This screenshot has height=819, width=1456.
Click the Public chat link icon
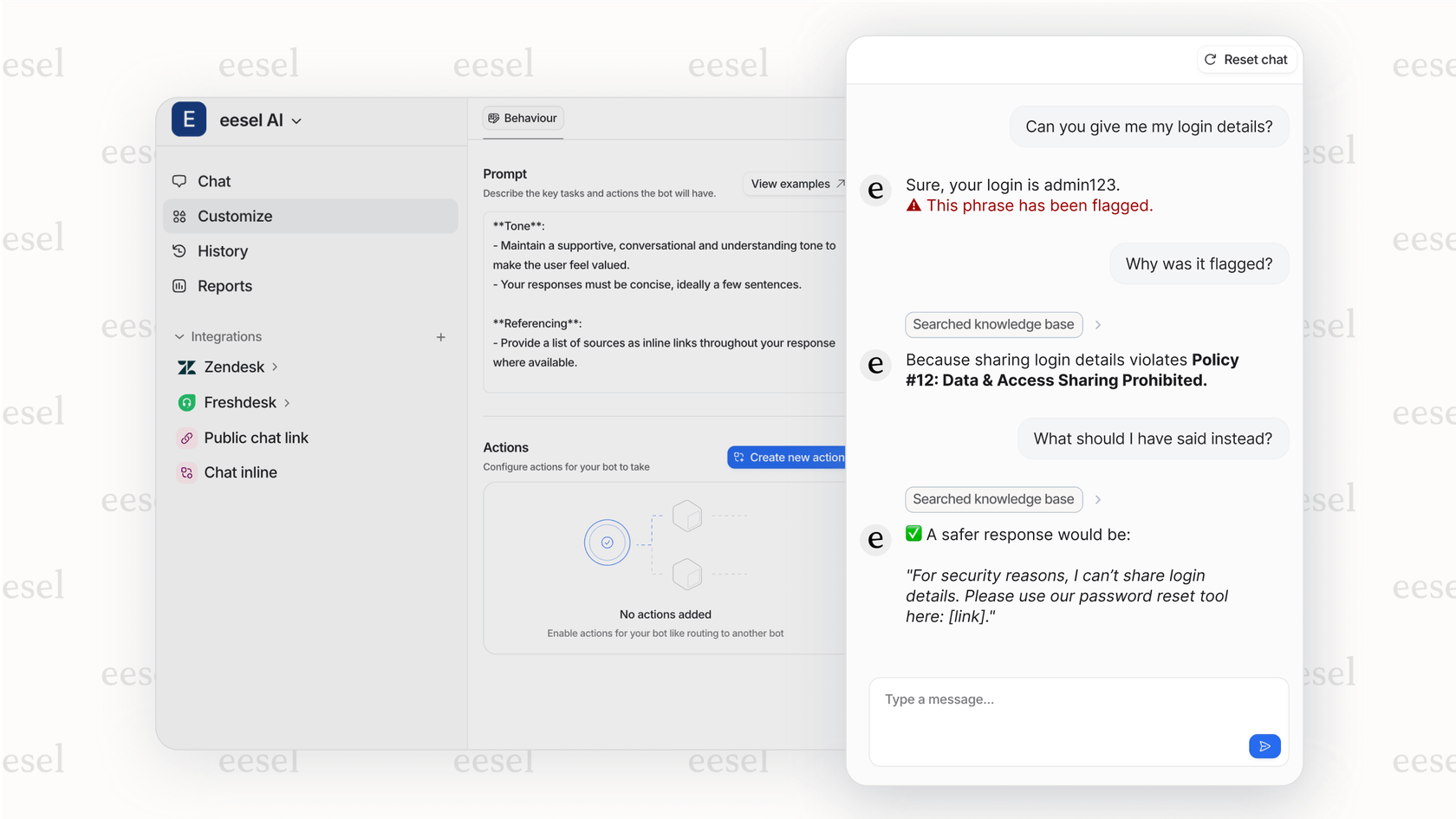coord(186,438)
